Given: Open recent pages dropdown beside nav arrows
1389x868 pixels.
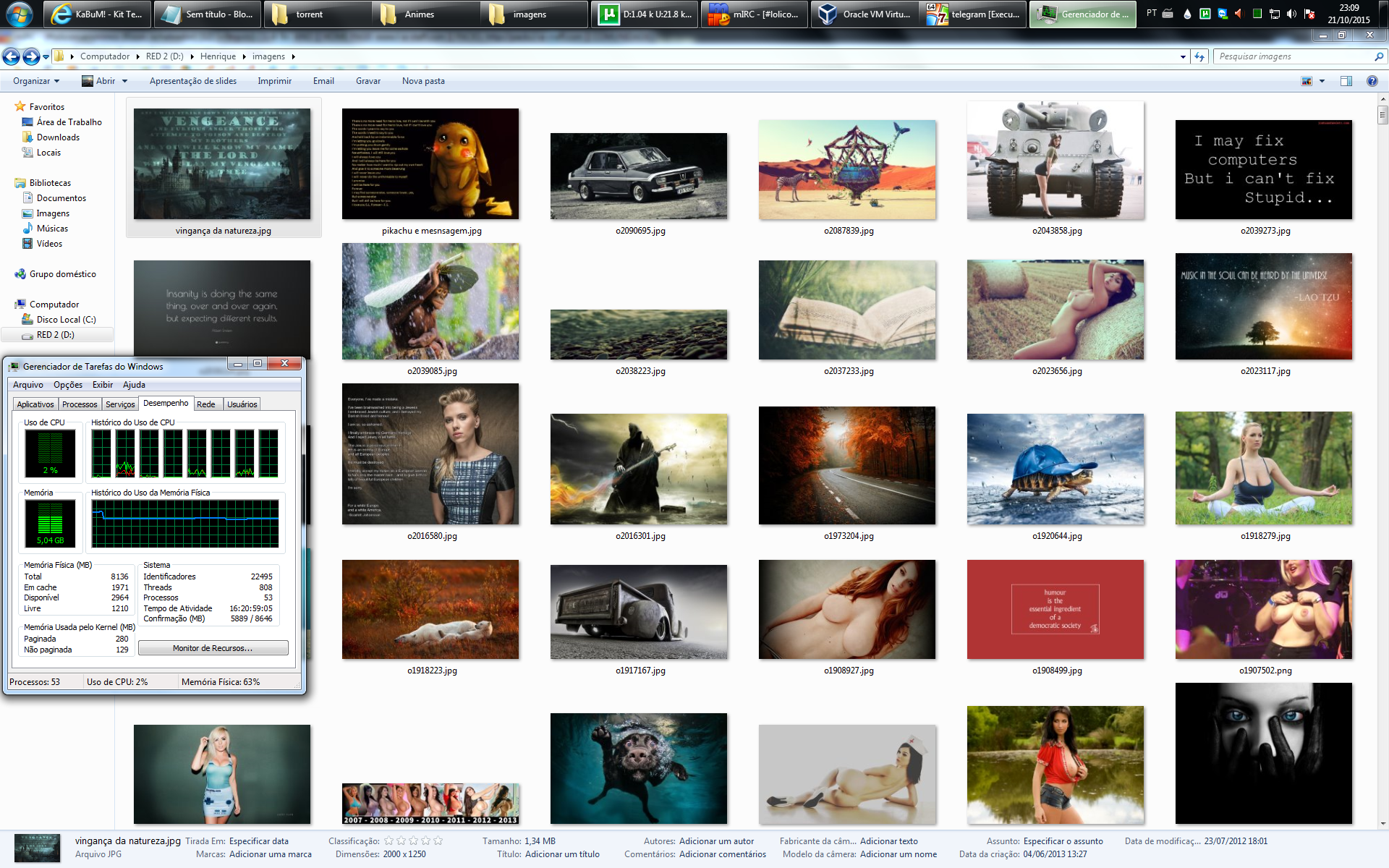Looking at the screenshot, I should tap(46, 56).
